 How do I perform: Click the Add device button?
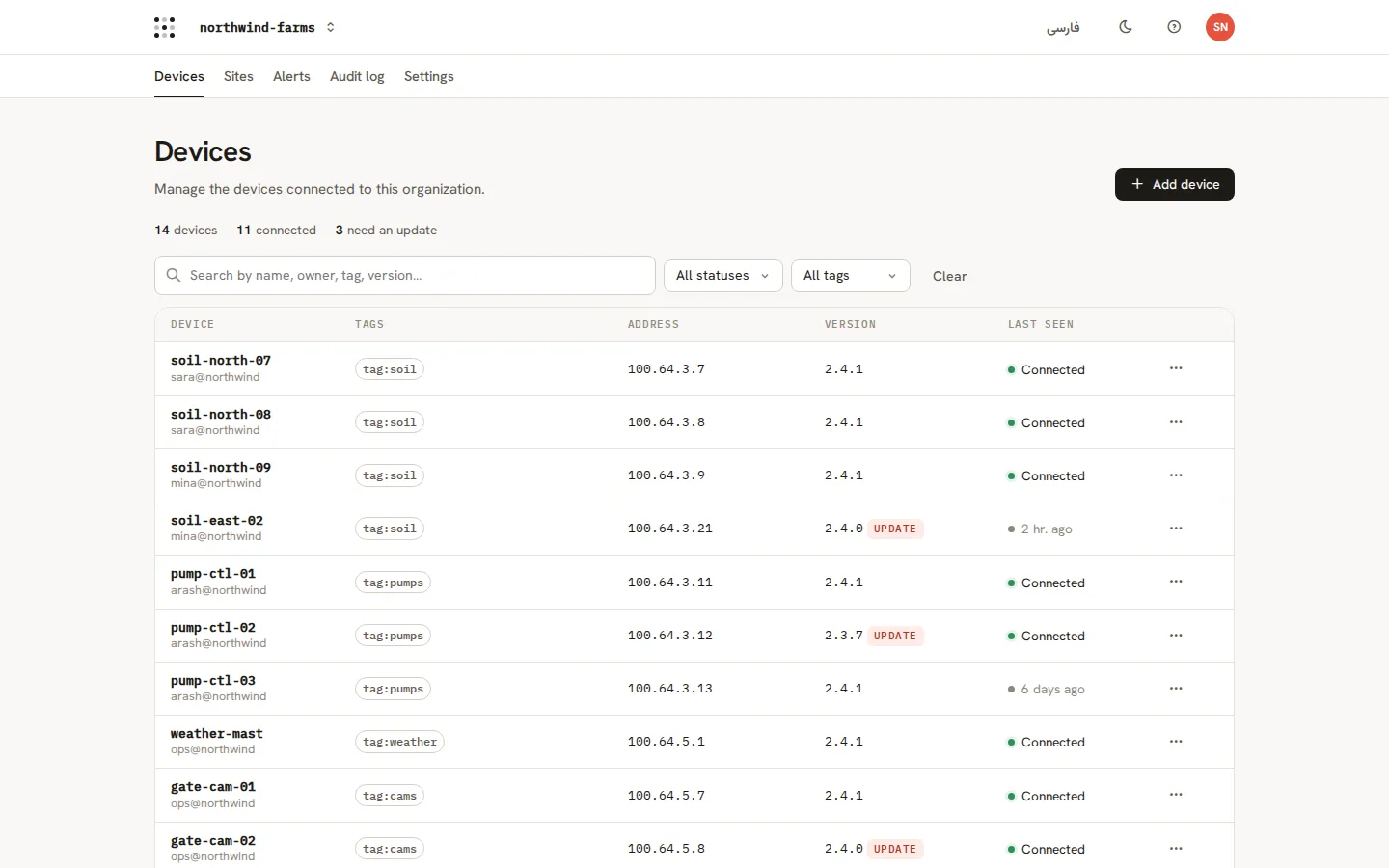coord(1175,184)
